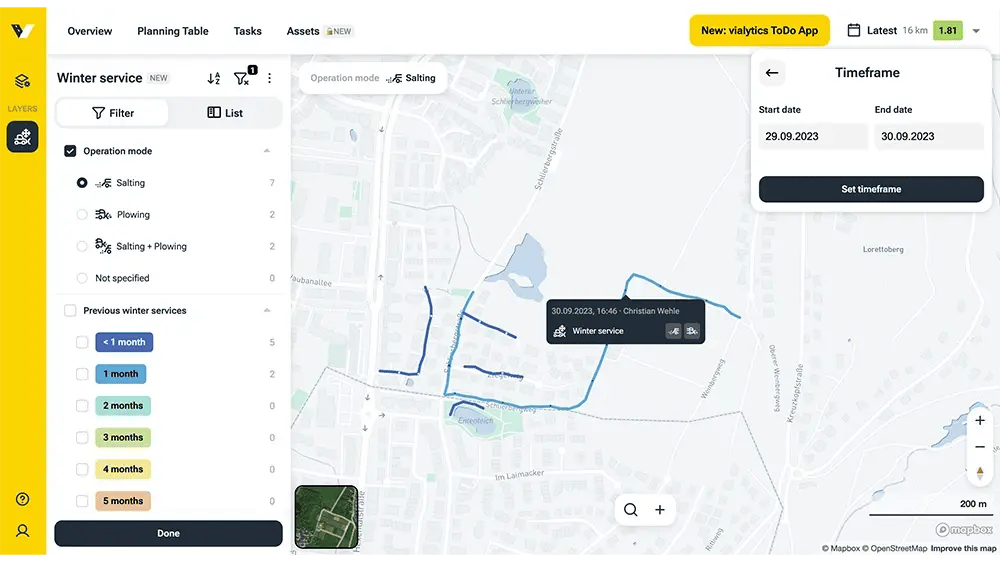1000x562 pixels.
Task: Switch to satellite view thumbnail
Action: tap(326, 517)
